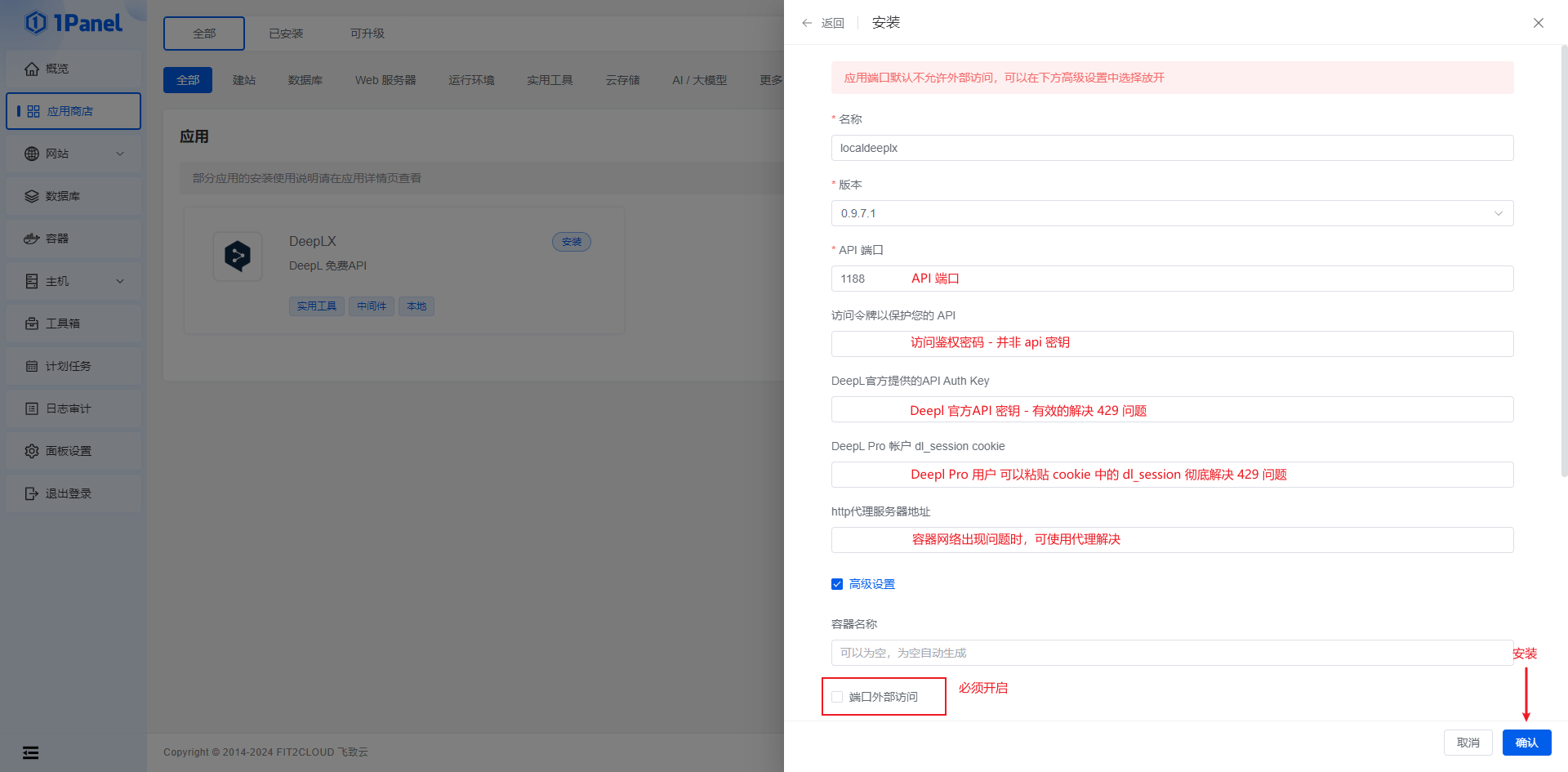Uncheck the 高级设置 checkbox
Viewport: 1568px width, 772px height.
[x=837, y=584]
